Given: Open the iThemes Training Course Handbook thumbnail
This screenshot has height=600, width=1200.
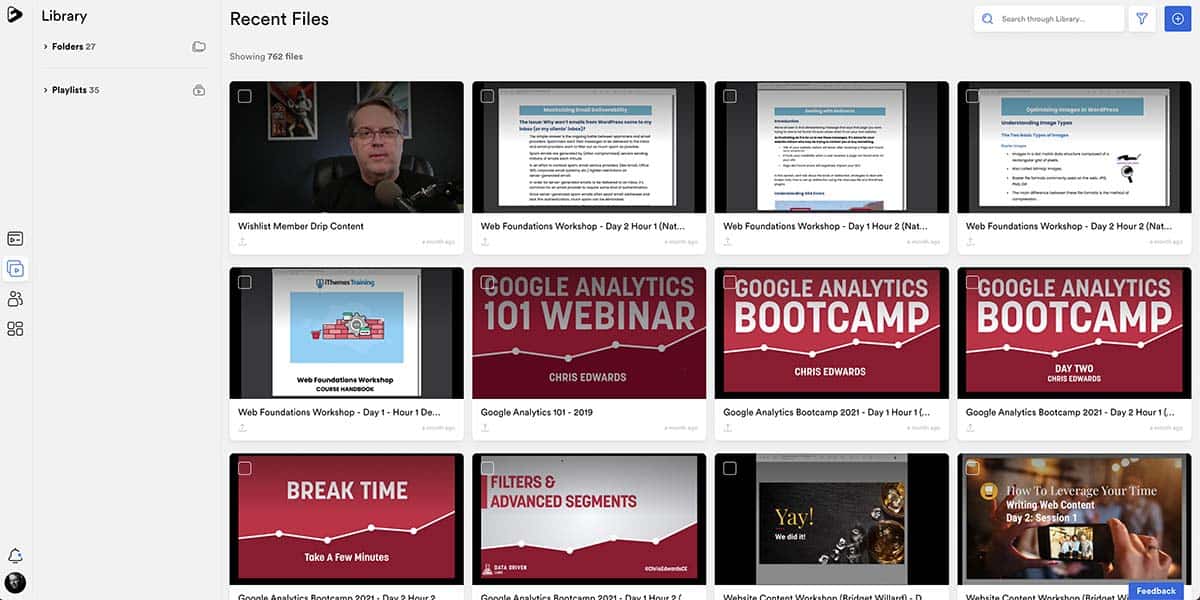Looking at the screenshot, I should [347, 333].
